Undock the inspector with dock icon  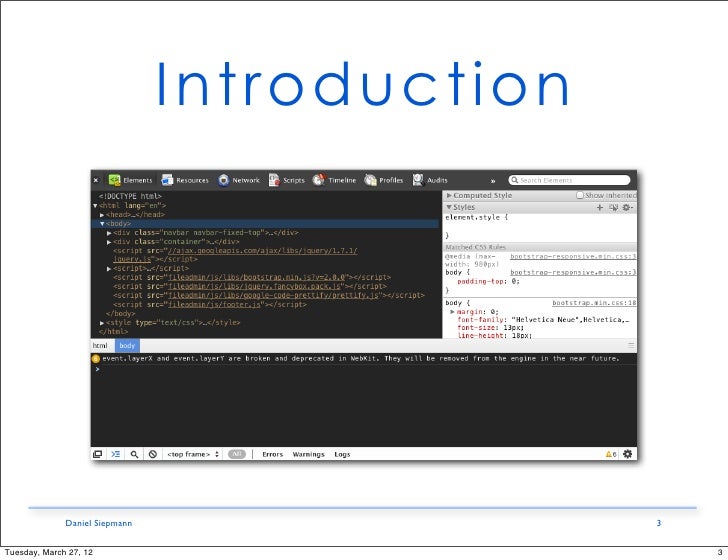[x=98, y=454]
